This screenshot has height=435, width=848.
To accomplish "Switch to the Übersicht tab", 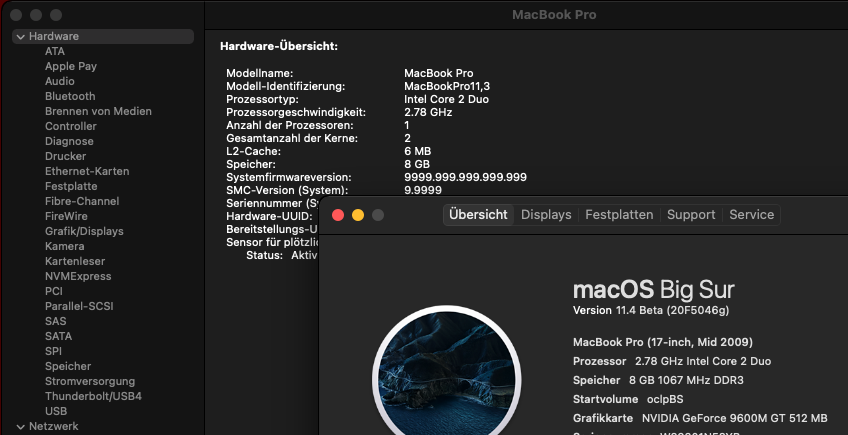I will click(x=478, y=215).
